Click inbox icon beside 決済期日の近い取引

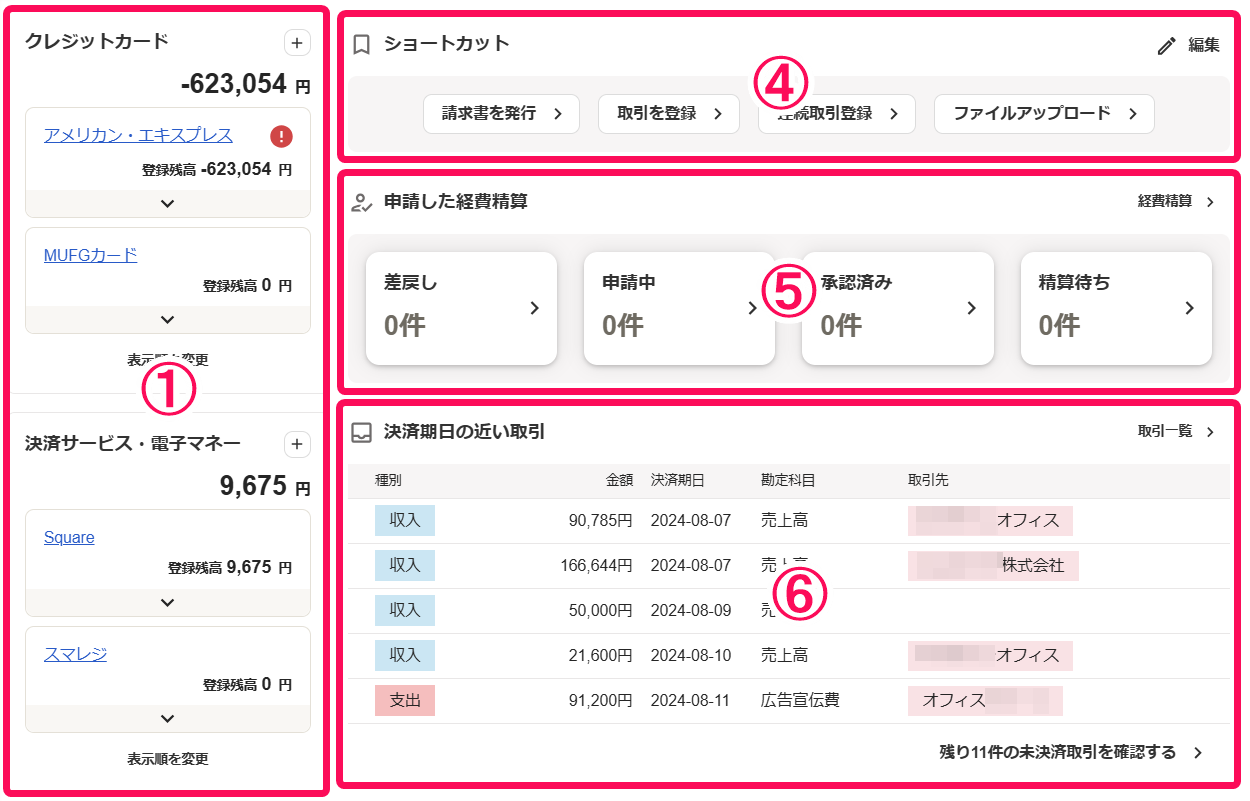pyautogui.click(x=362, y=433)
